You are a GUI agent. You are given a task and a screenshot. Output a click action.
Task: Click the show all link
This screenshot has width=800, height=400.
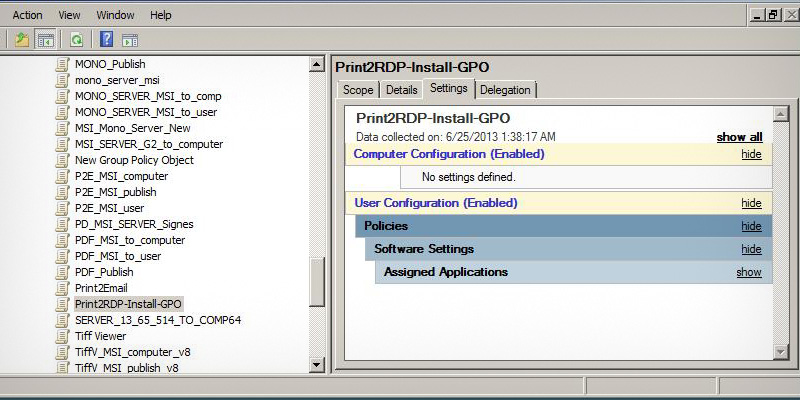[739, 137]
